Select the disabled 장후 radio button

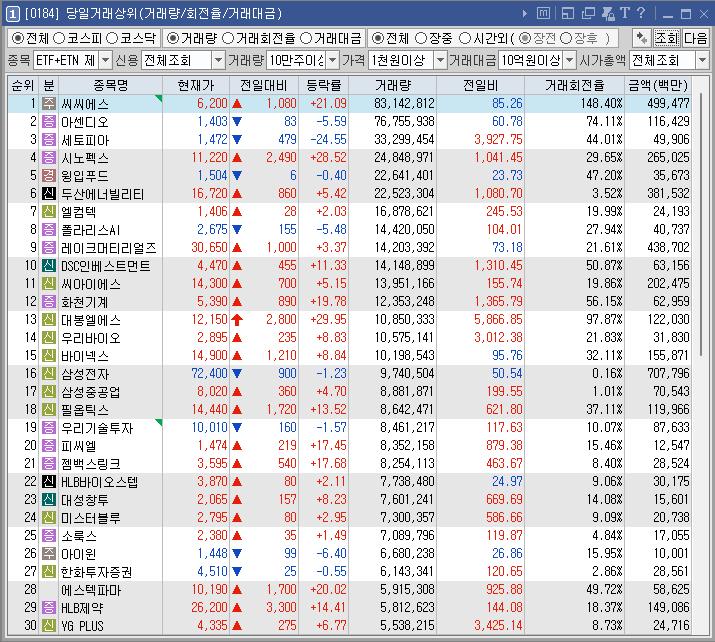click(x=566, y=38)
